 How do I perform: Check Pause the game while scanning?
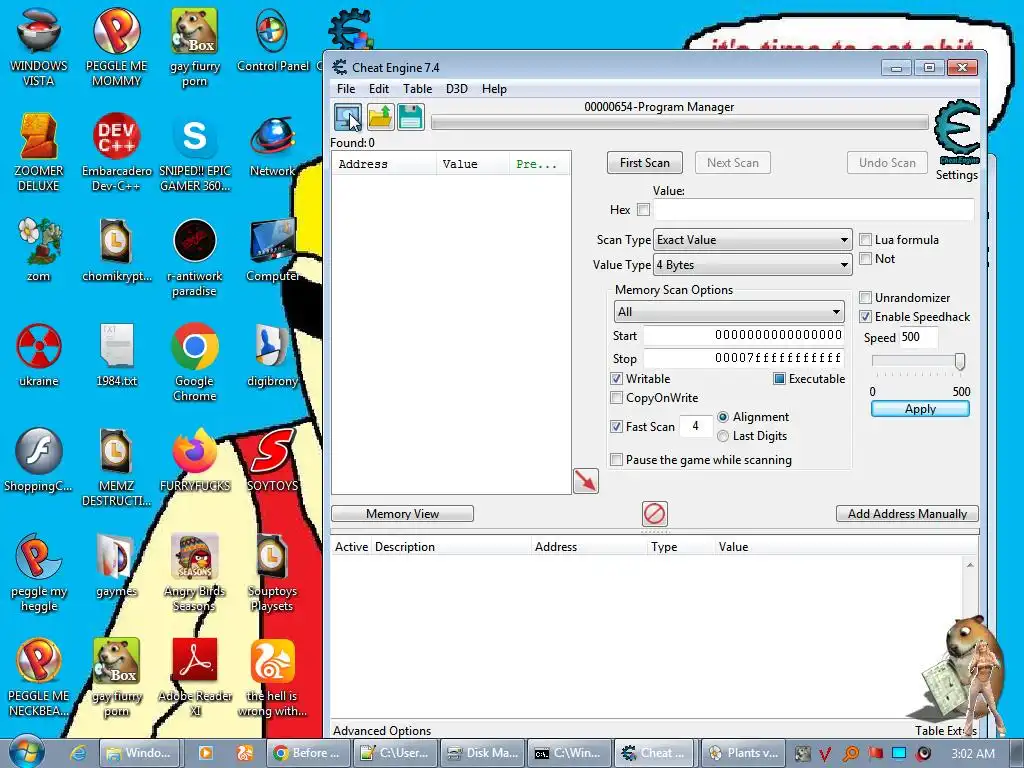click(616, 460)
